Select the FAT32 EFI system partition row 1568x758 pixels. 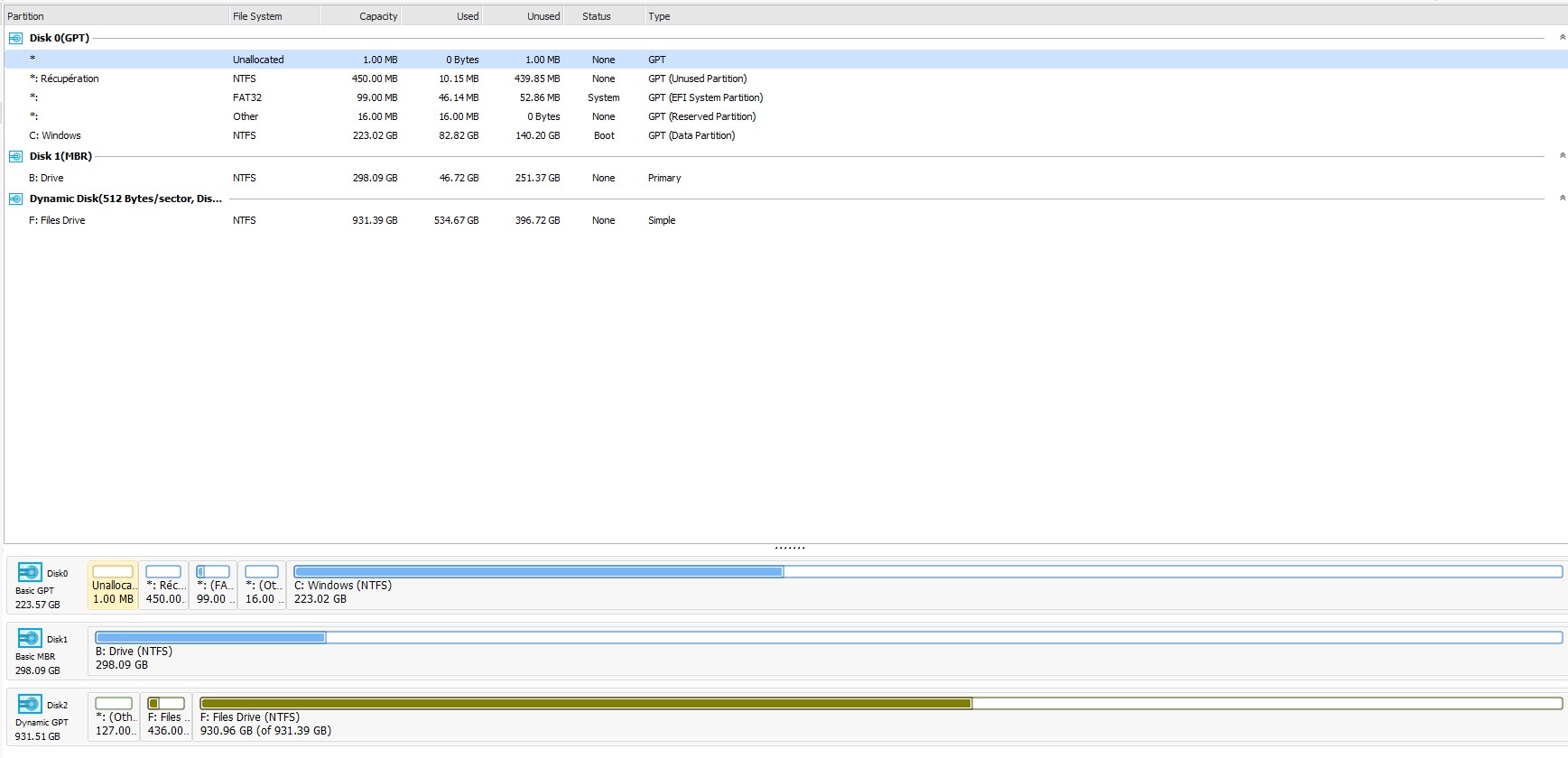785,97
